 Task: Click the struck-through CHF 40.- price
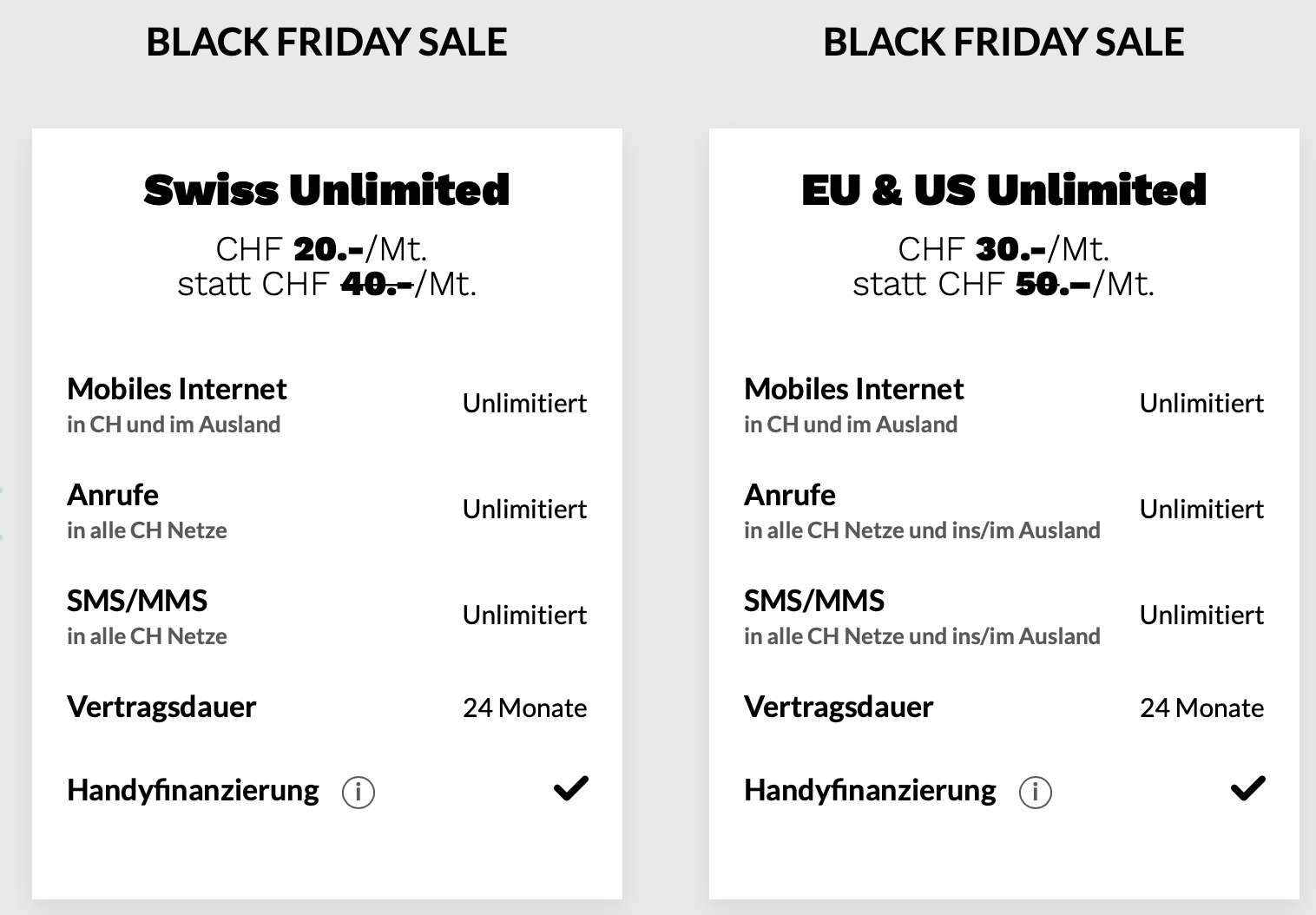click(x=377, y=284)
